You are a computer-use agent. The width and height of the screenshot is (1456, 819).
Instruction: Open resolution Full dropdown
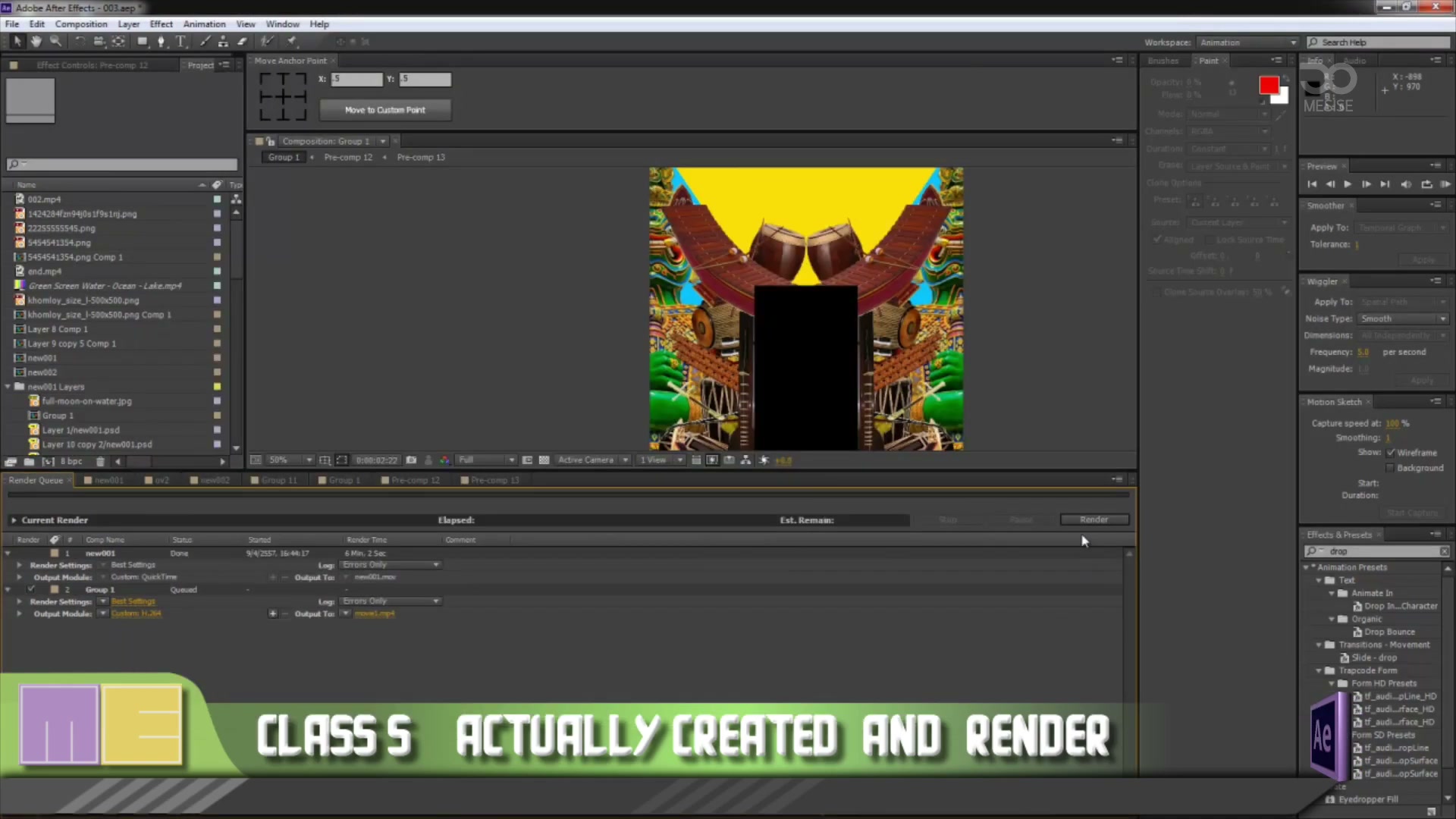(x=486, y=460)
